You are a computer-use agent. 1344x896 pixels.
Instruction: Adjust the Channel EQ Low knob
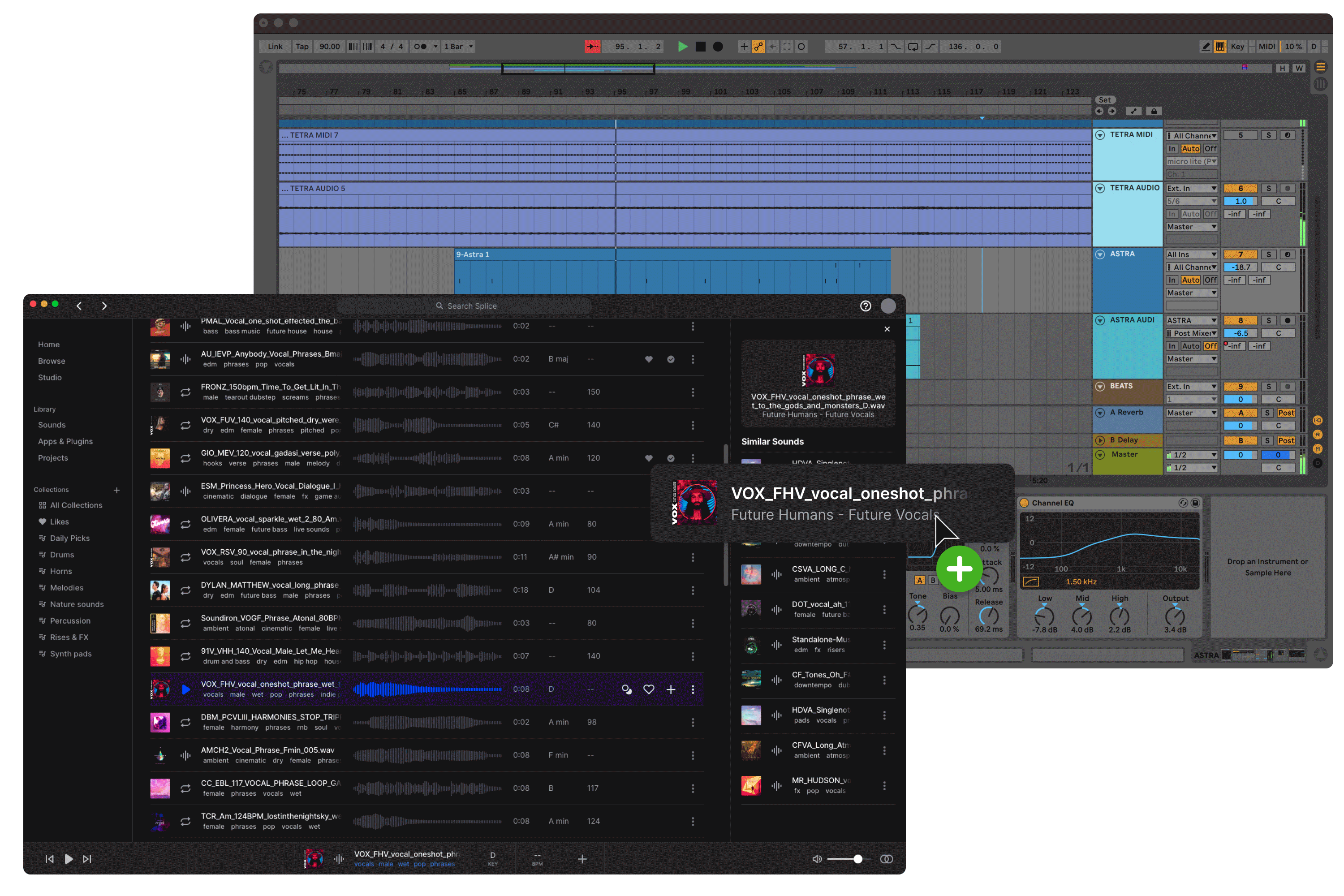click(x=1044, y=616)
